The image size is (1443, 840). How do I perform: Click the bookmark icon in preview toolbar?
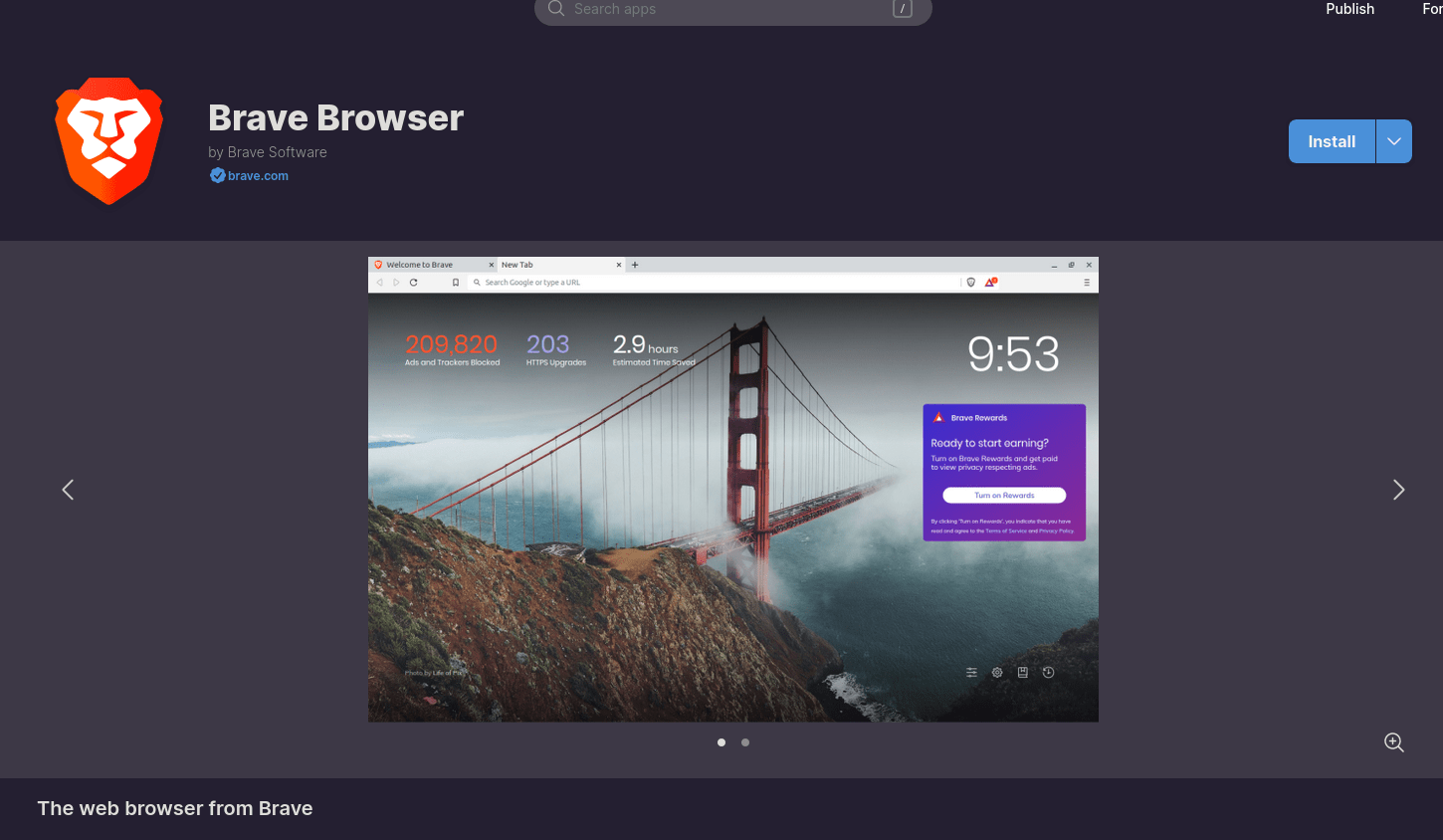(x=456, y=283)
